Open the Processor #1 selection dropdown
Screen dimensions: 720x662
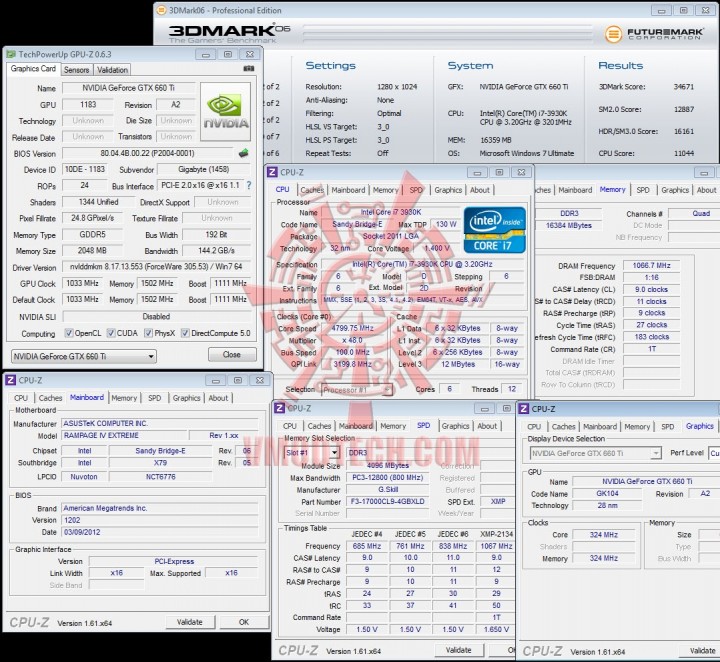tap(356, 390)
